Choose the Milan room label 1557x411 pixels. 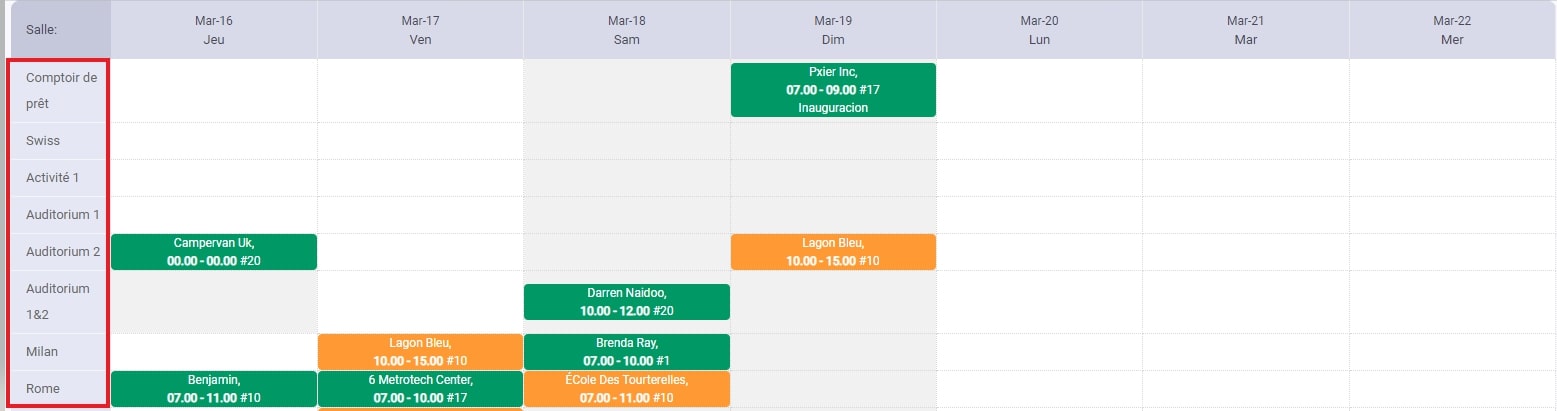(x=60, y=352)
